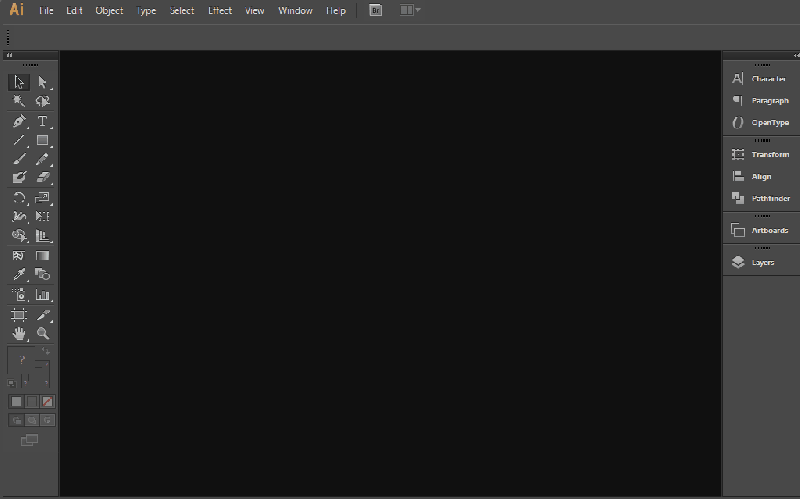This screenshot has width=800, height=499.
Task: Open the Pathfinder panel
Action: (x=761, y=198)
